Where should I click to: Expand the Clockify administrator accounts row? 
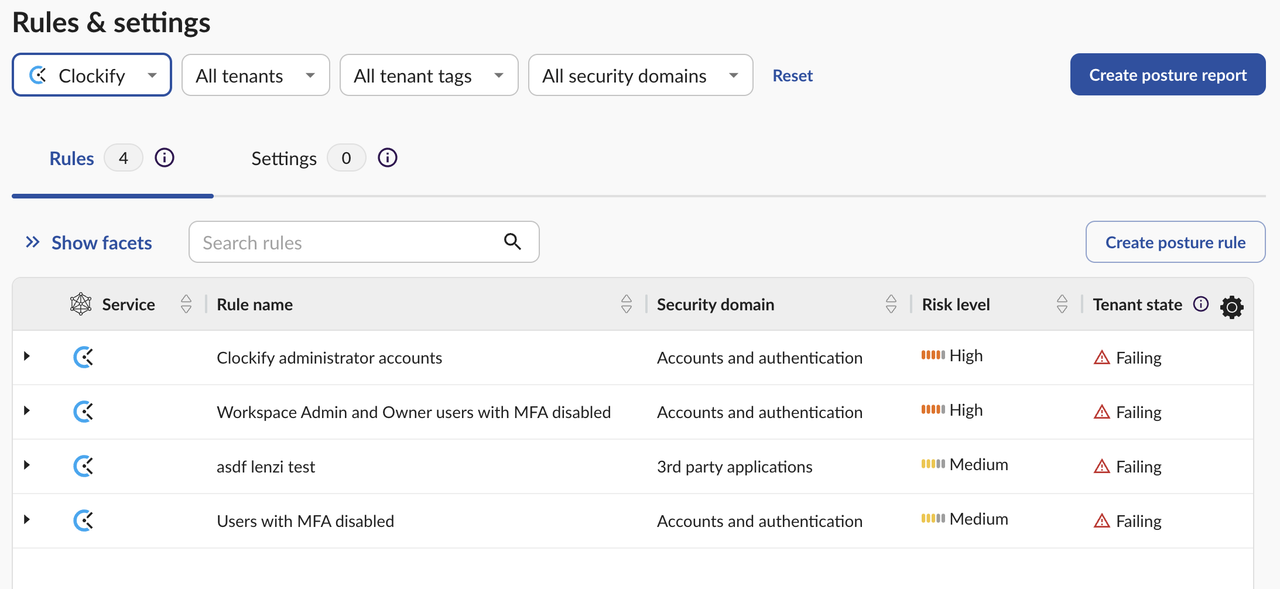(27, 356)
